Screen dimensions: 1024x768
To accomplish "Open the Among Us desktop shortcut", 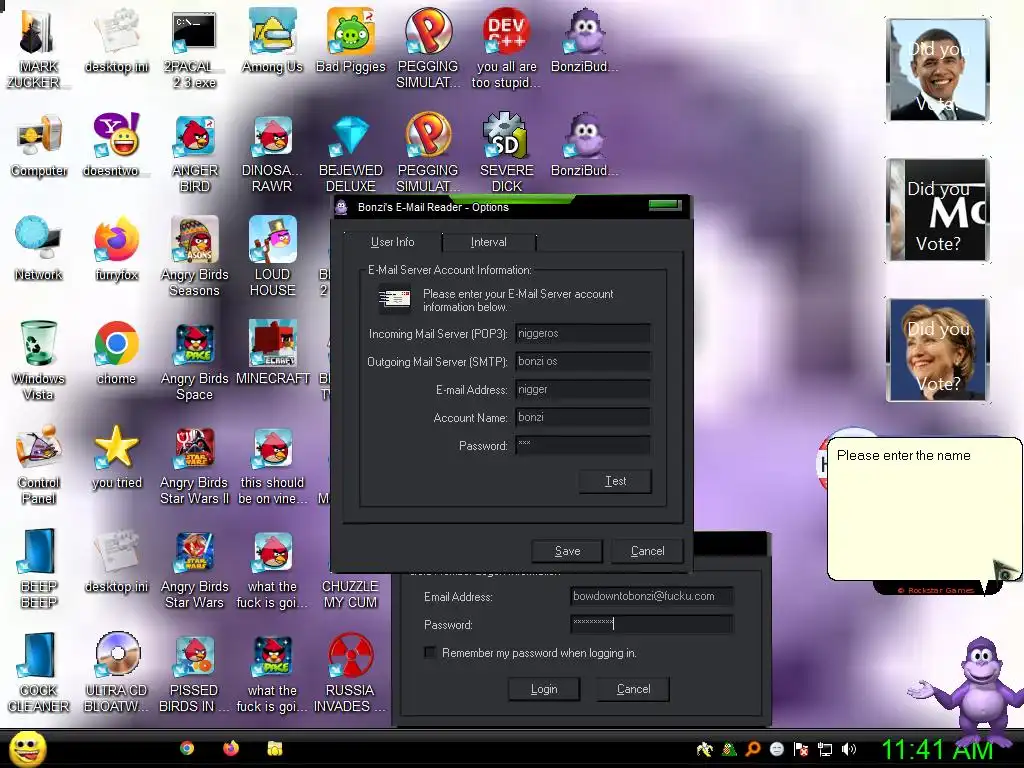I will (x=272, y=41).
